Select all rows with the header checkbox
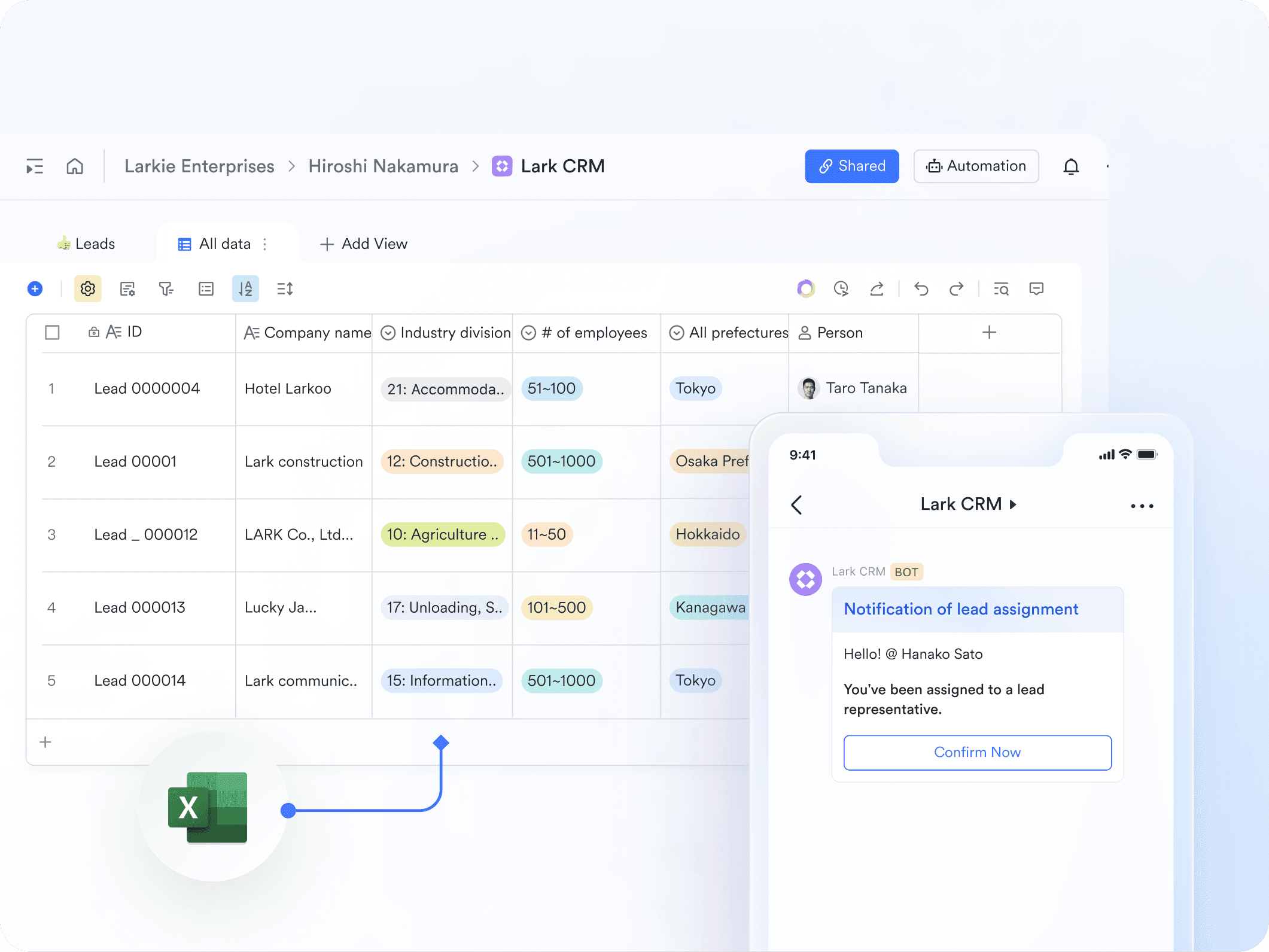This screenshot has width=1269, height=952. pos(52,333)
